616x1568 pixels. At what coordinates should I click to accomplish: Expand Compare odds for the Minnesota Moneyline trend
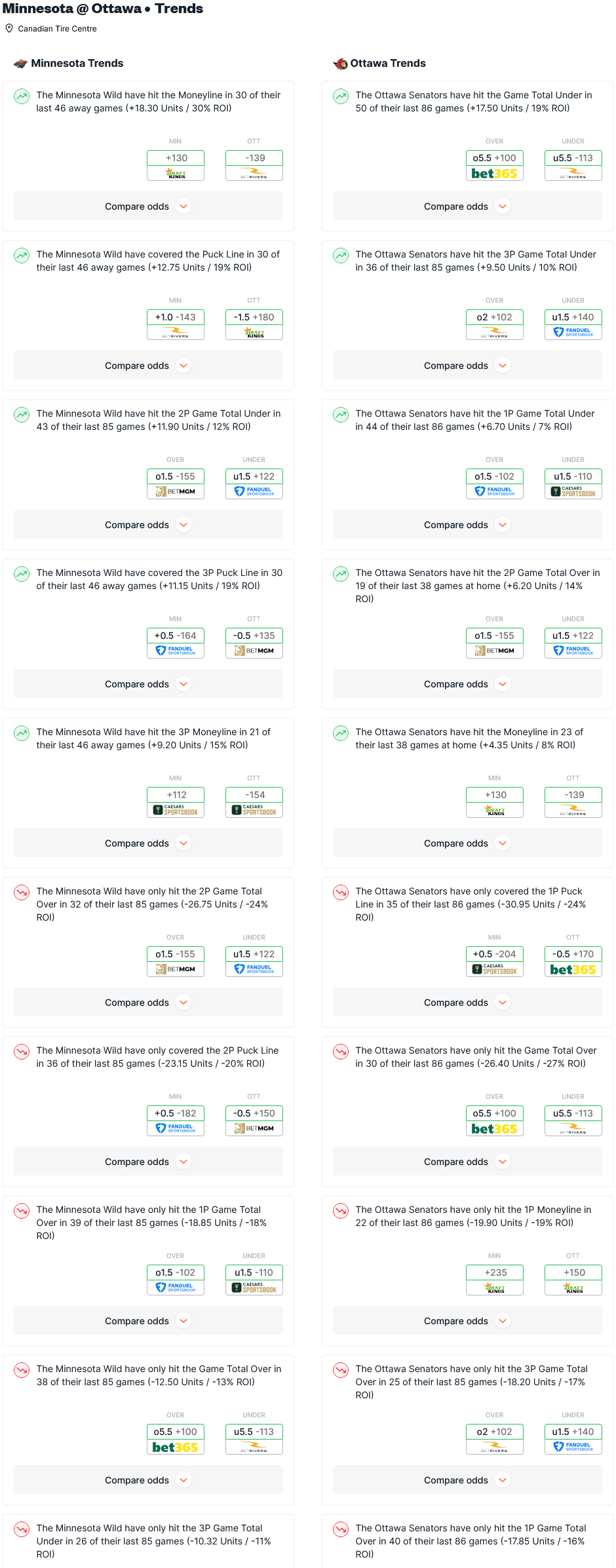click(148, 206)
